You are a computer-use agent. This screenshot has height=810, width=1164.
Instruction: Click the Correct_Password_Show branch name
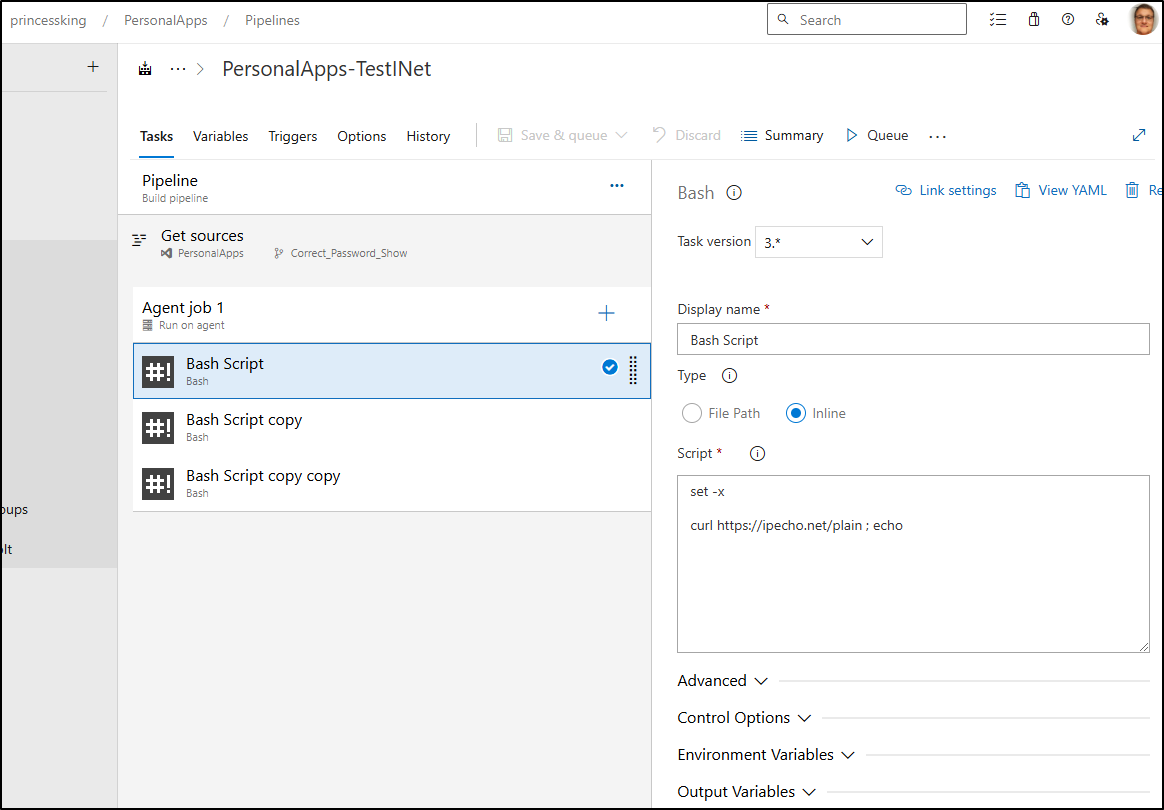point(349,253)
